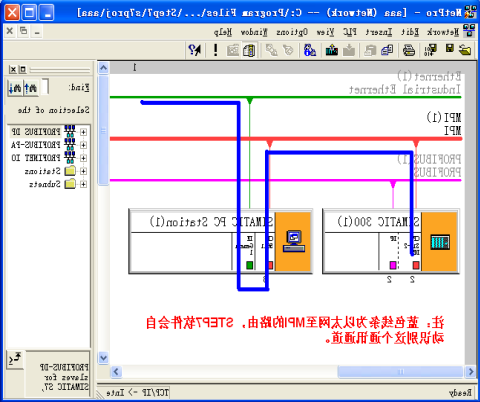Click the PROFIBUS-PA network icon
This screenshot has height=402, width=480.
70,145
